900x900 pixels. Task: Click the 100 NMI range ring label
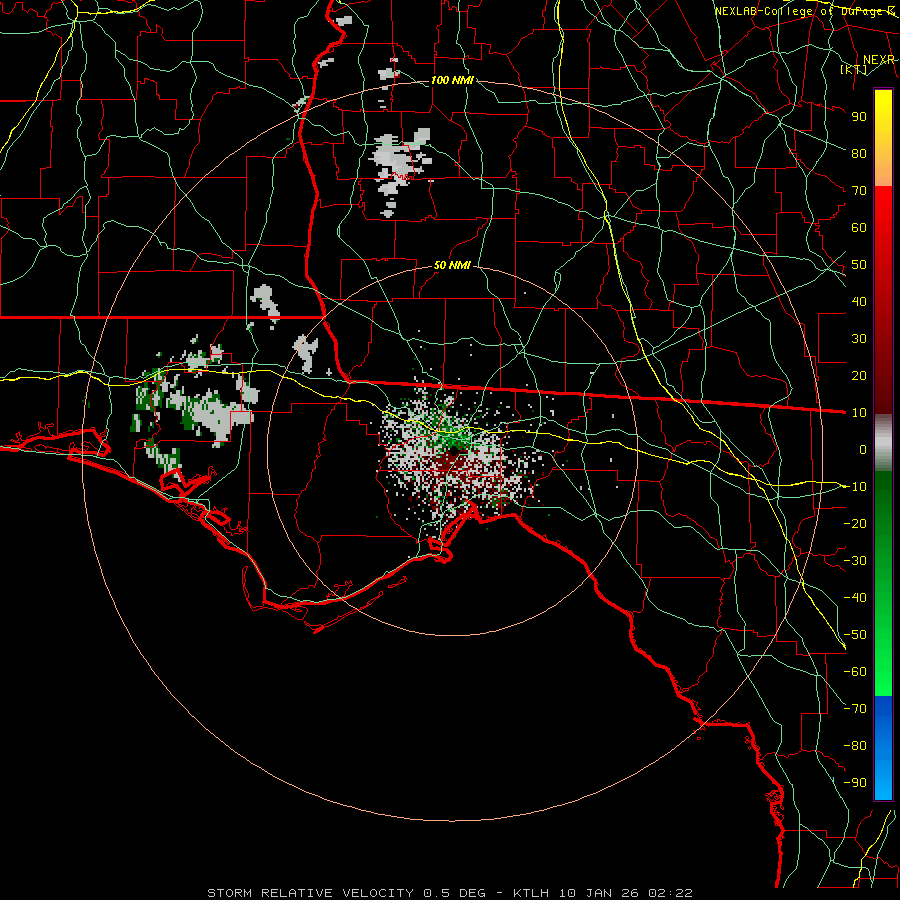click(x=452, y=80)
